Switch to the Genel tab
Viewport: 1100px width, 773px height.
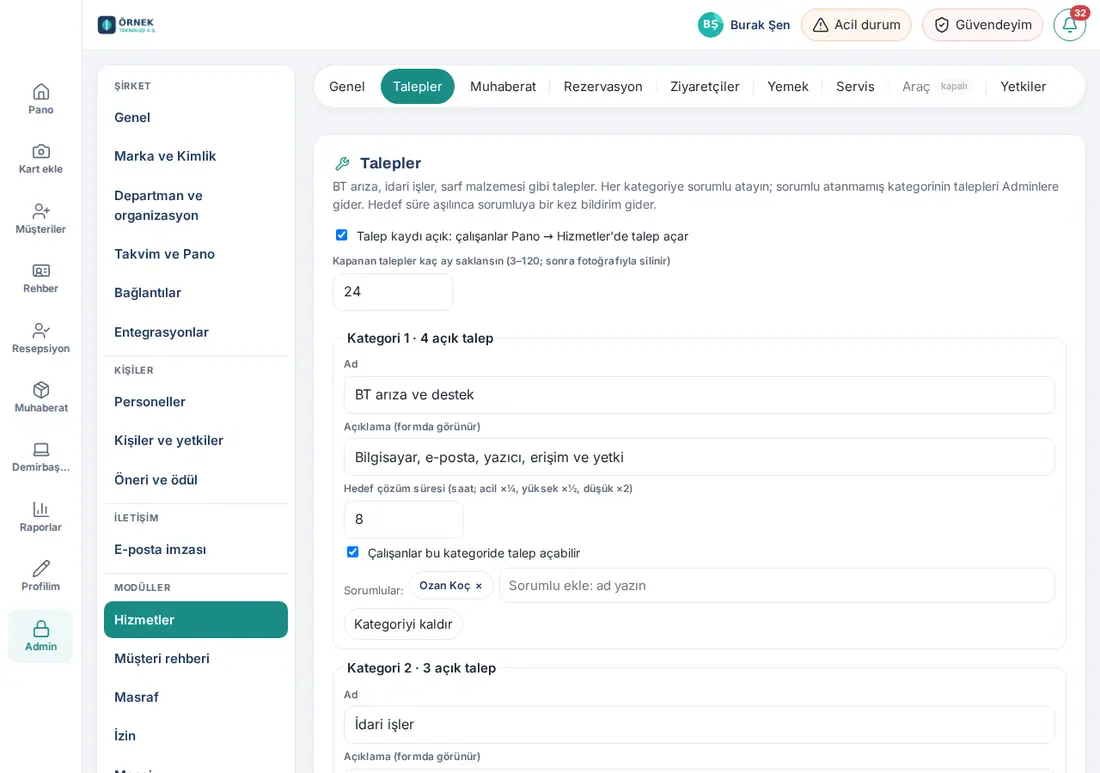[x=347, y=86]
